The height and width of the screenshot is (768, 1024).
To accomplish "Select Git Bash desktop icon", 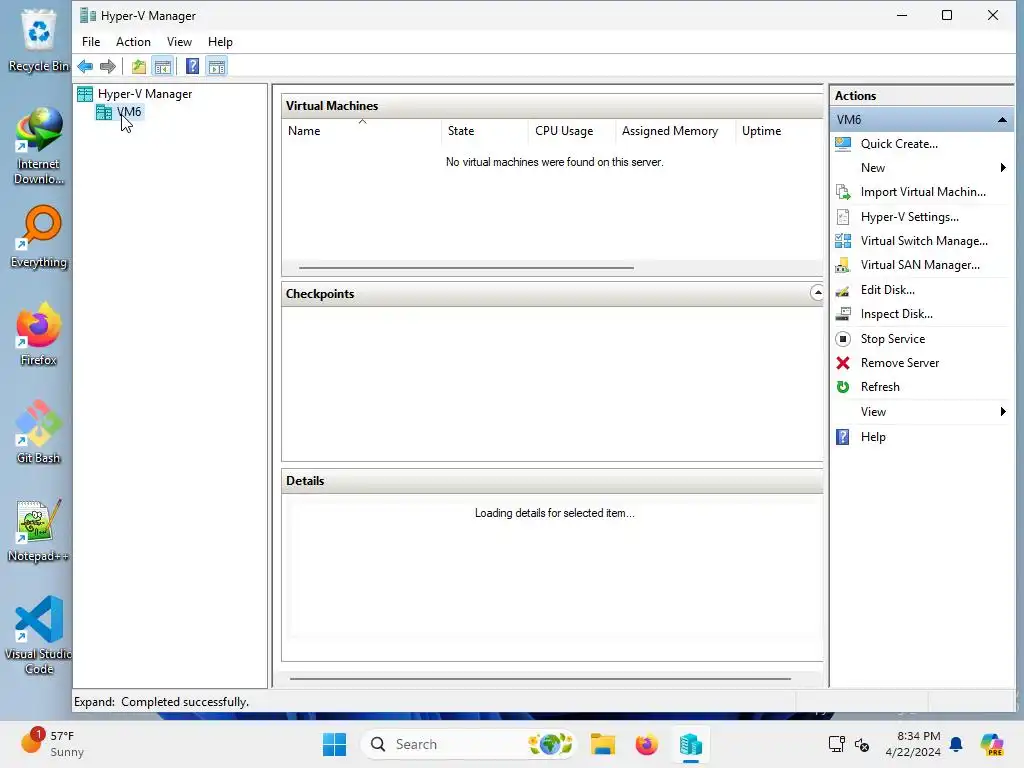I will [x=39, y=432].
